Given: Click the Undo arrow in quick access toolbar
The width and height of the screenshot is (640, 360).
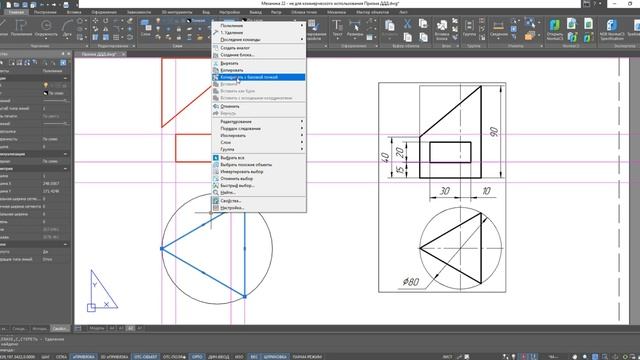Looking at the screenshot, I should pyautogui.click(x=42, y=4).
